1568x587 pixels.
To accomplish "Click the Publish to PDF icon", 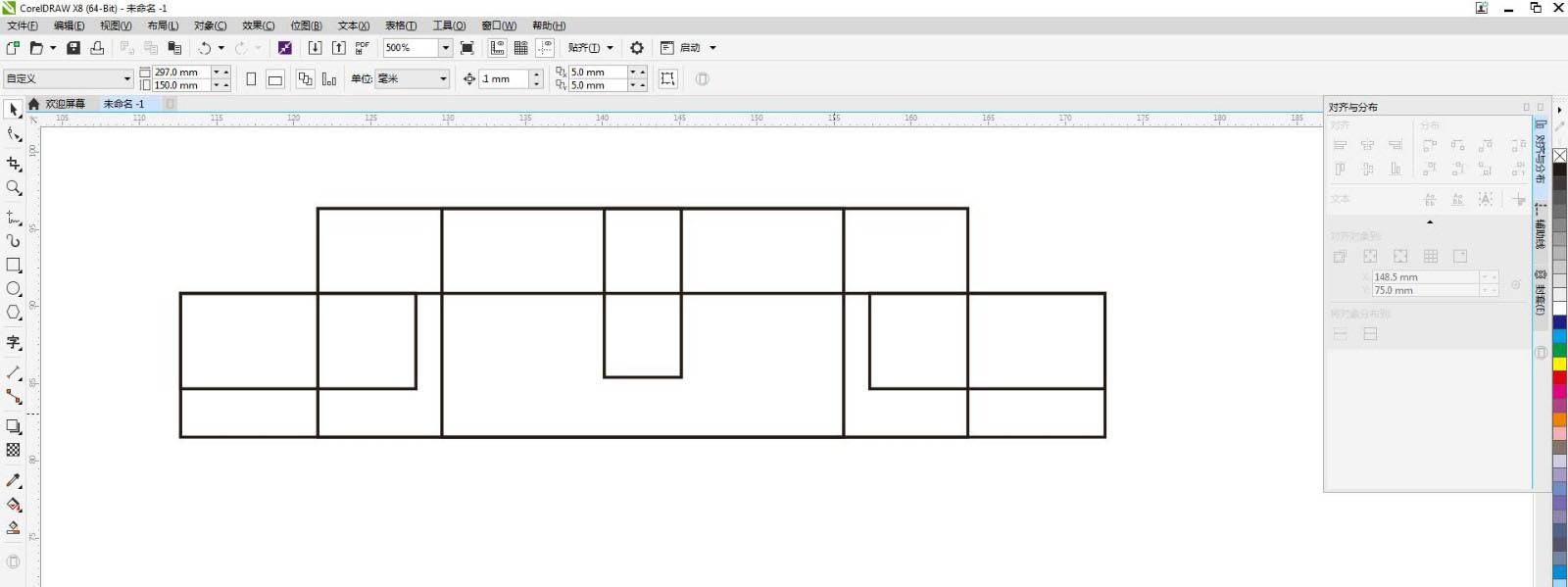I will coord(362,47).
